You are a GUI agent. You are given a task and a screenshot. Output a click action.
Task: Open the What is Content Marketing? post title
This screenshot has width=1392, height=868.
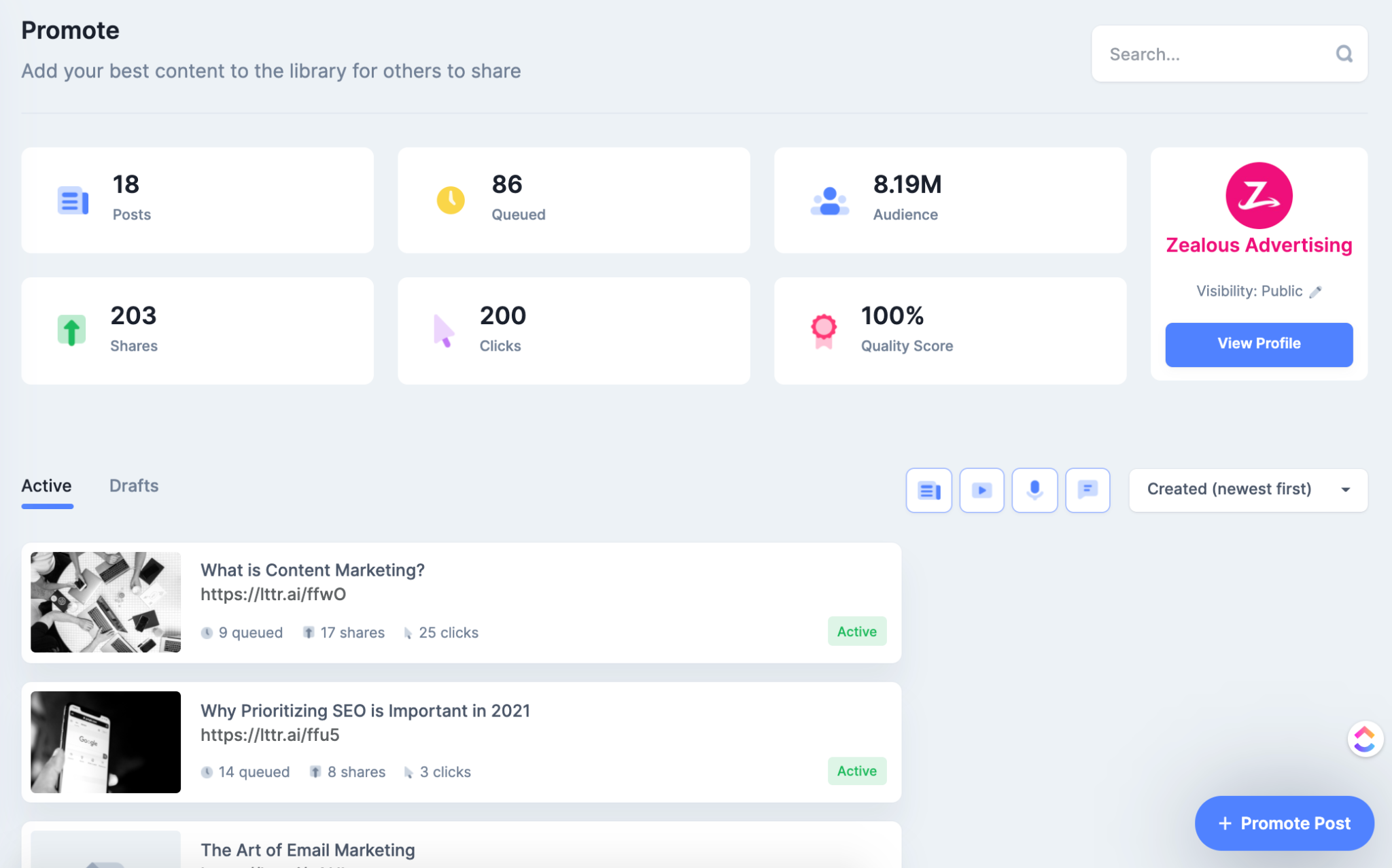(313, 570)
